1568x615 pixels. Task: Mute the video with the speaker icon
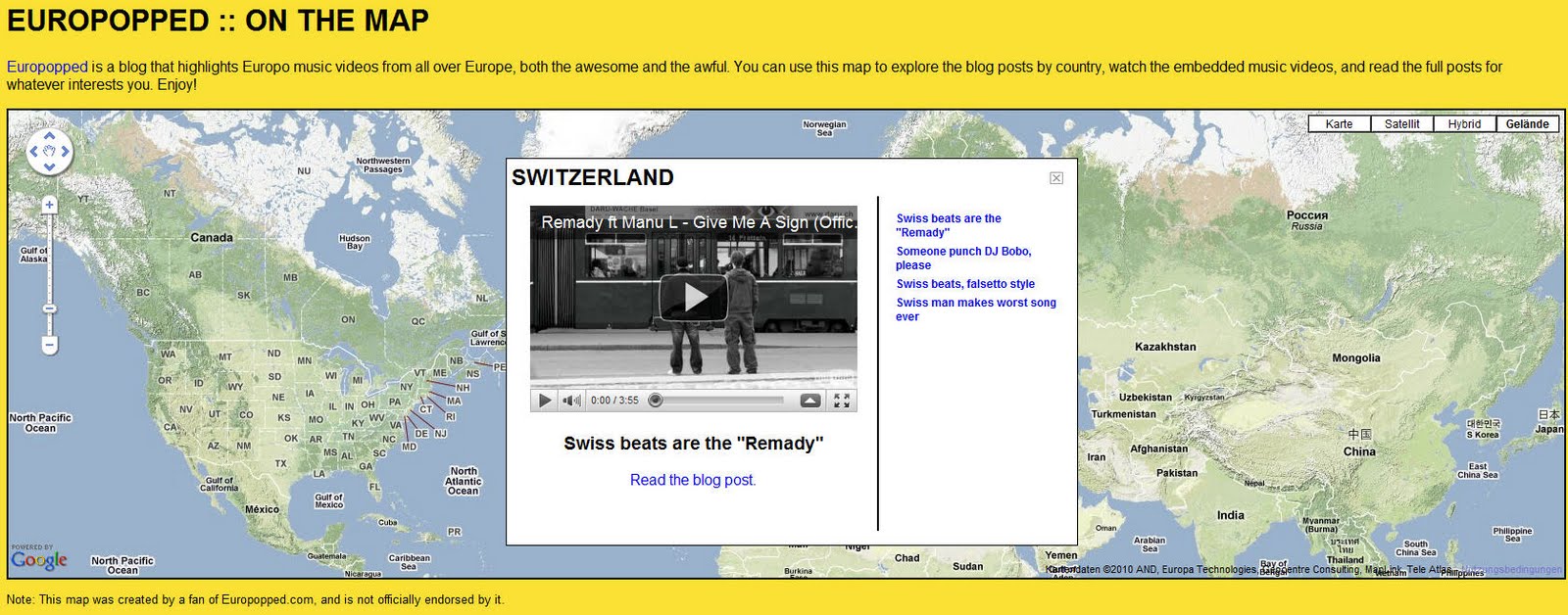point(571,400)
